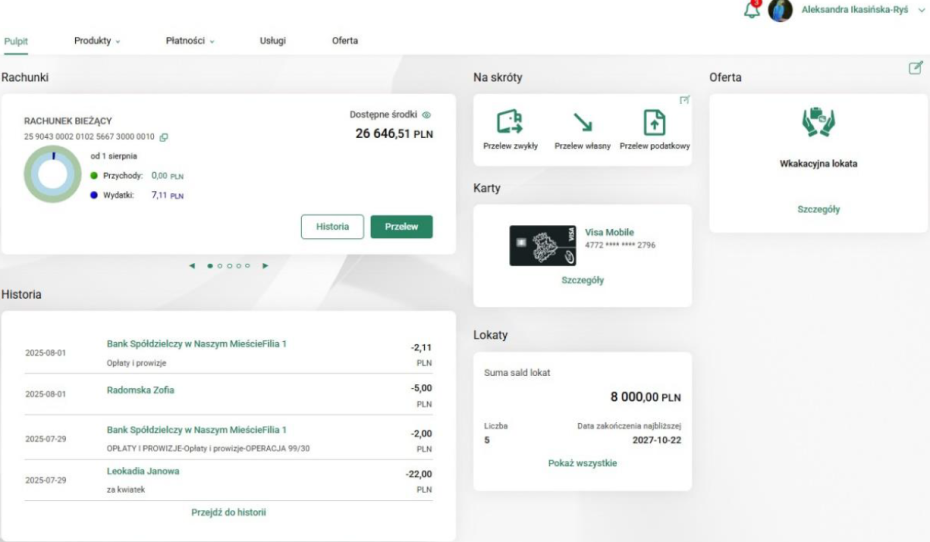Click the Wkakacyjna lokata offer icon
The image size is (930, 542).
(818, 122)
